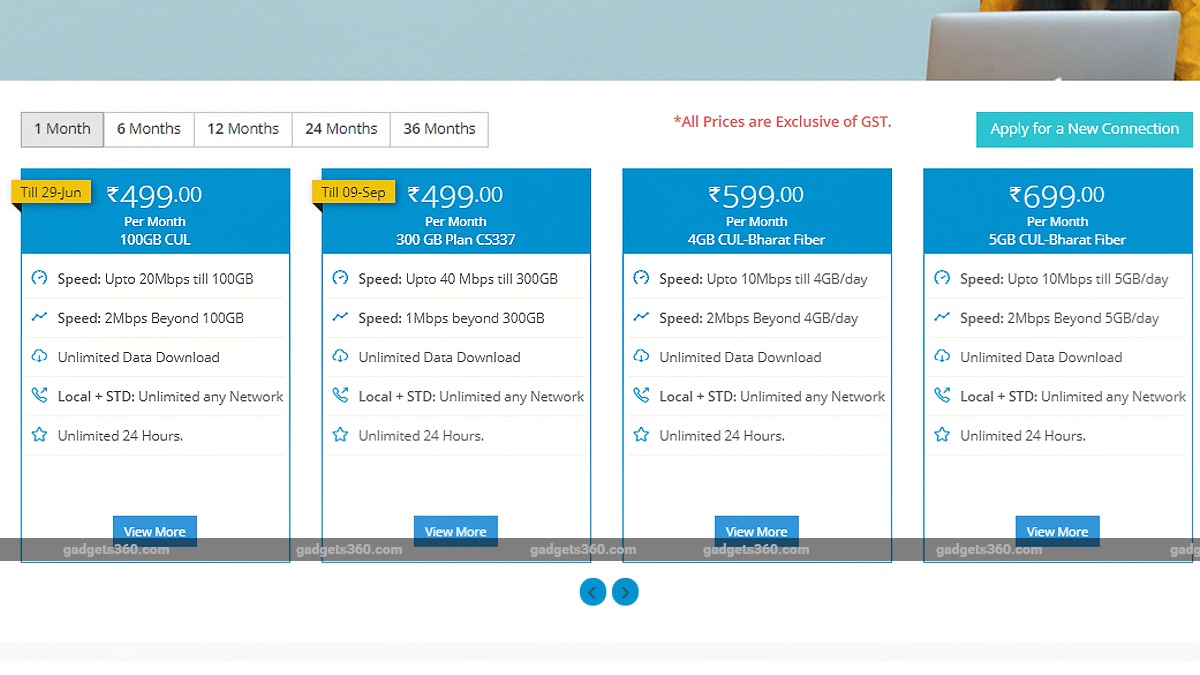Go to previous plans with left arrow
The width and height of the screenshot is (1200, 675).
coord(593,592)
